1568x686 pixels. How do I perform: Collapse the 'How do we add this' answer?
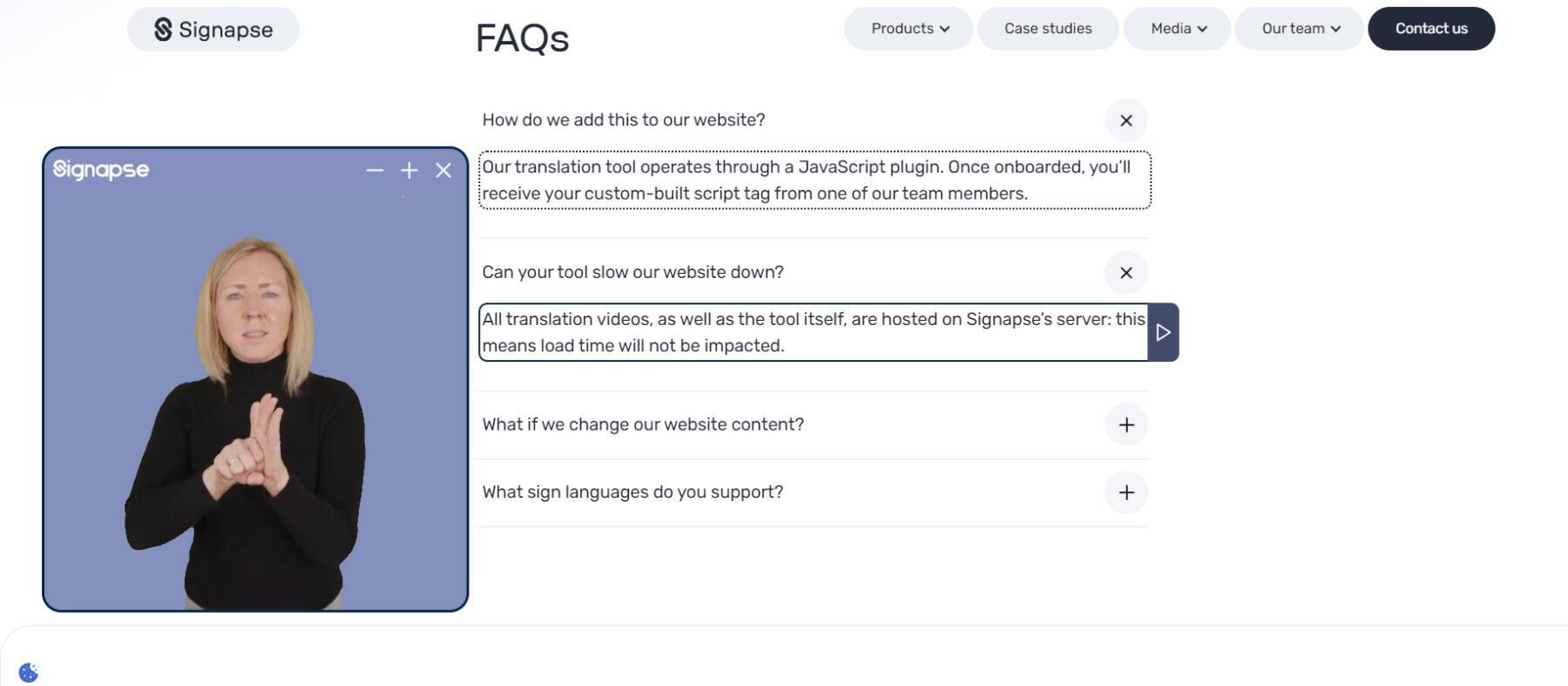pos(1125,120)
